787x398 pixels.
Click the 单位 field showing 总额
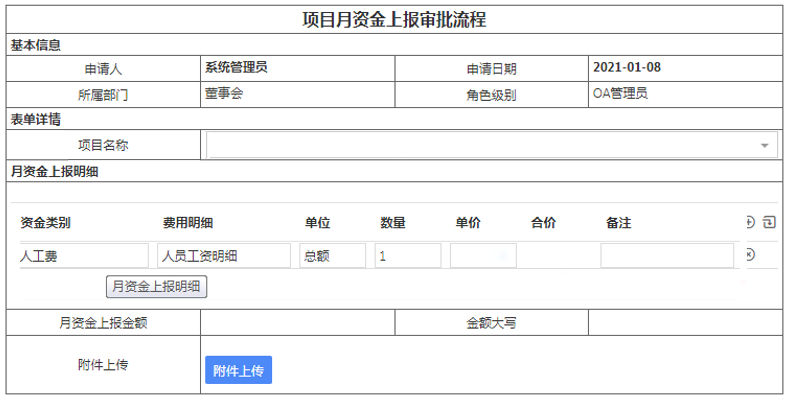click(x=333, y=256)
